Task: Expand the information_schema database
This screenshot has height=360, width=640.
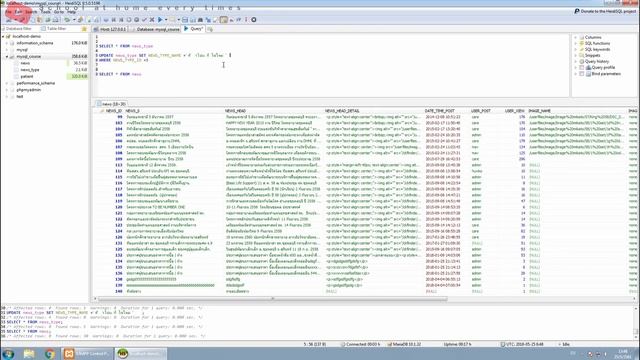Action: pyautogui.click(x=7, y=43)
